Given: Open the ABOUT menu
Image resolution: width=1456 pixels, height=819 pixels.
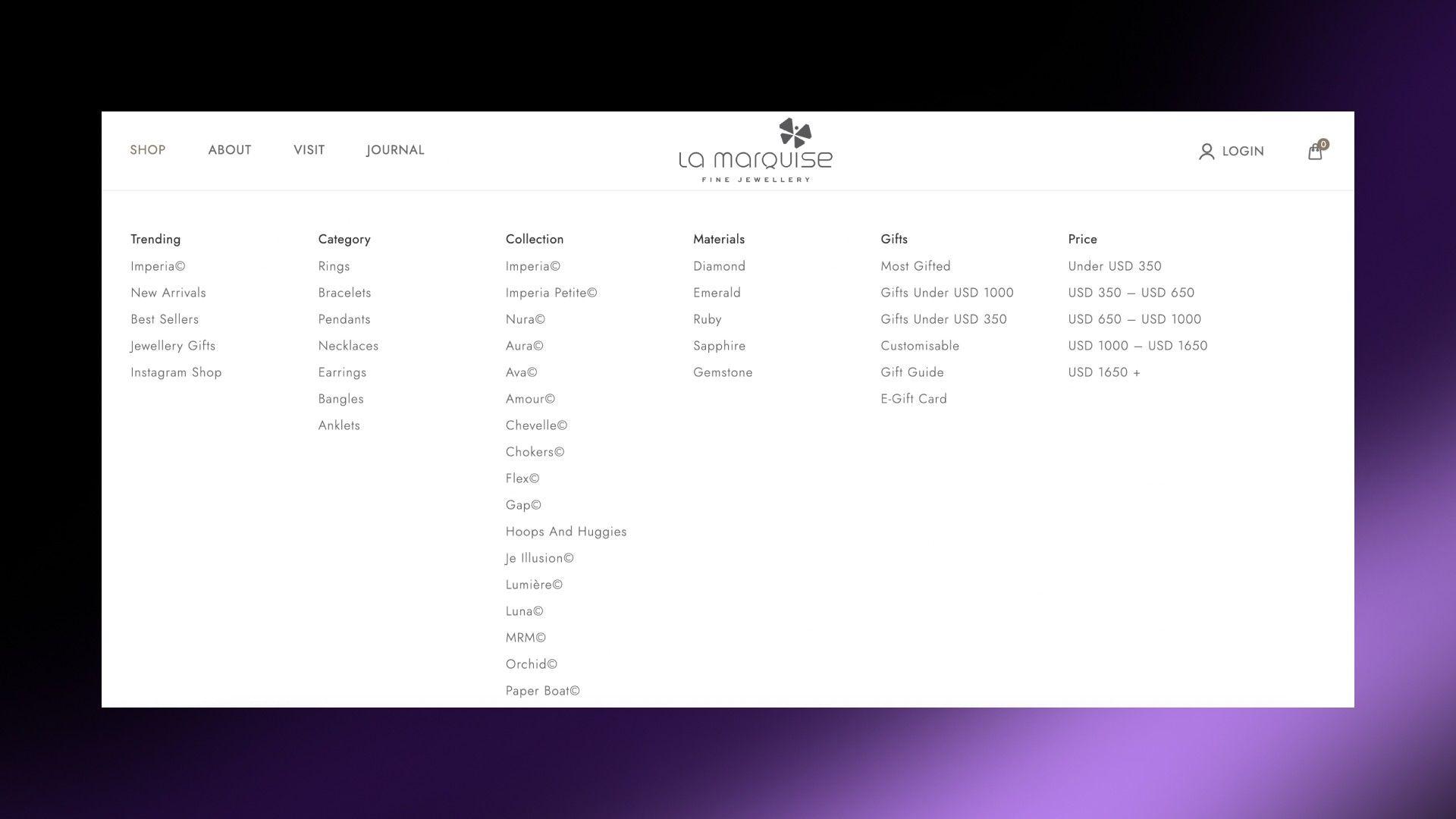Looking at the screenshot, I should click(230, 150).
